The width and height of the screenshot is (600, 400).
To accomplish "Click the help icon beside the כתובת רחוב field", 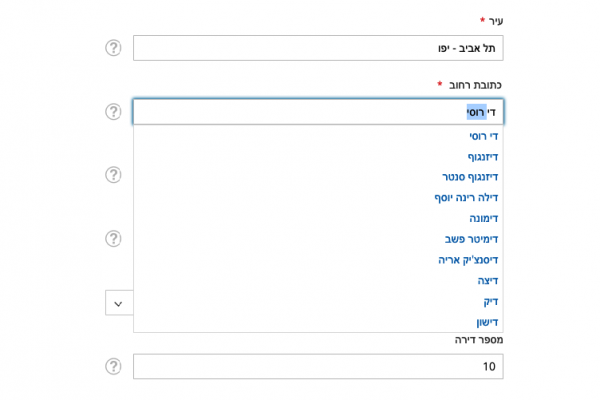I will (x=114, y=111).
